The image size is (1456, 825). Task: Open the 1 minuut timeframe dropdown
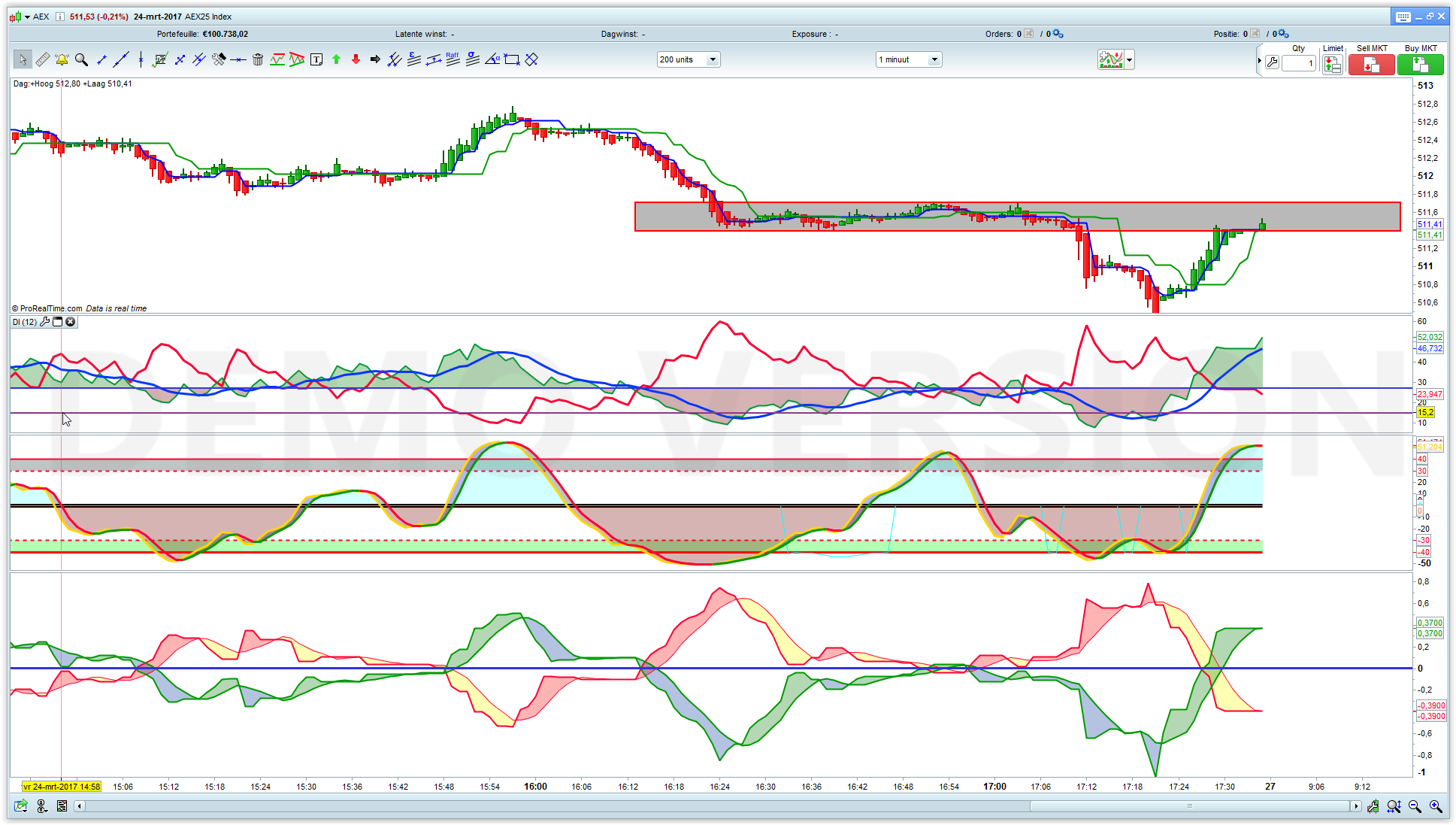934,59
